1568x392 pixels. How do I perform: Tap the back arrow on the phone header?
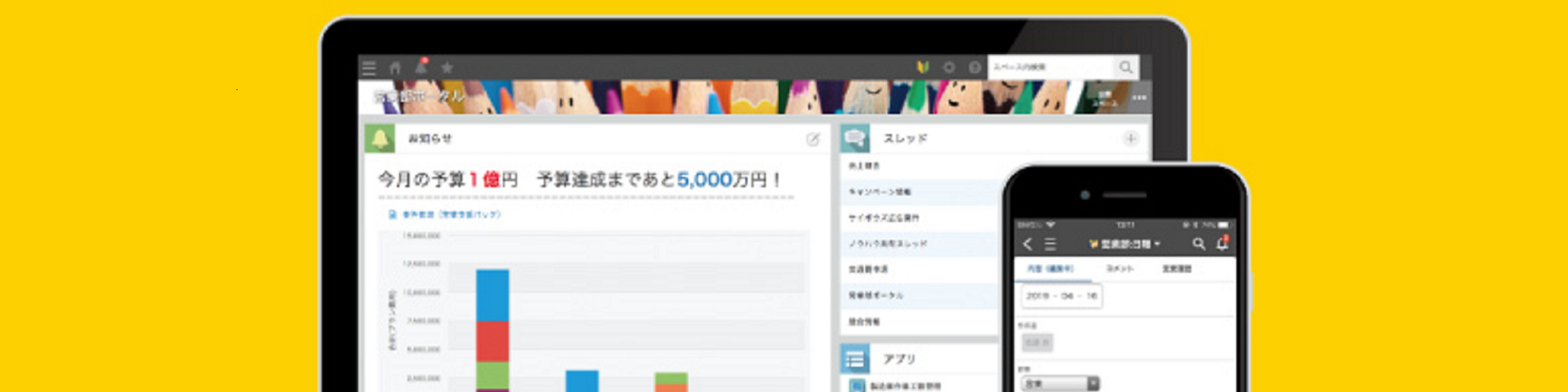click(x=1027, y=244)
